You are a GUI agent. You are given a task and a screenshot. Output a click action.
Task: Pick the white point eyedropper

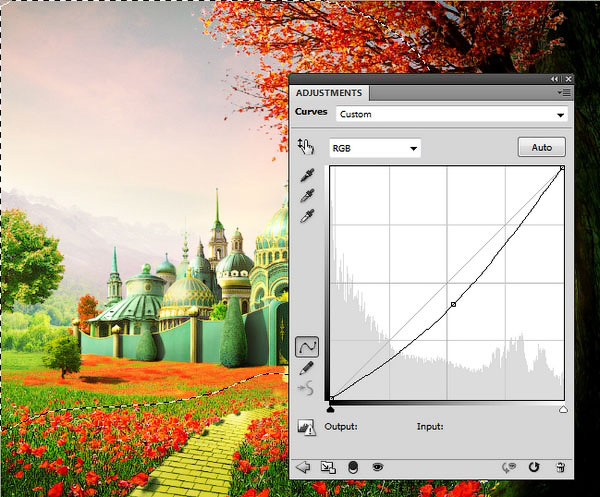click(307, 216)
